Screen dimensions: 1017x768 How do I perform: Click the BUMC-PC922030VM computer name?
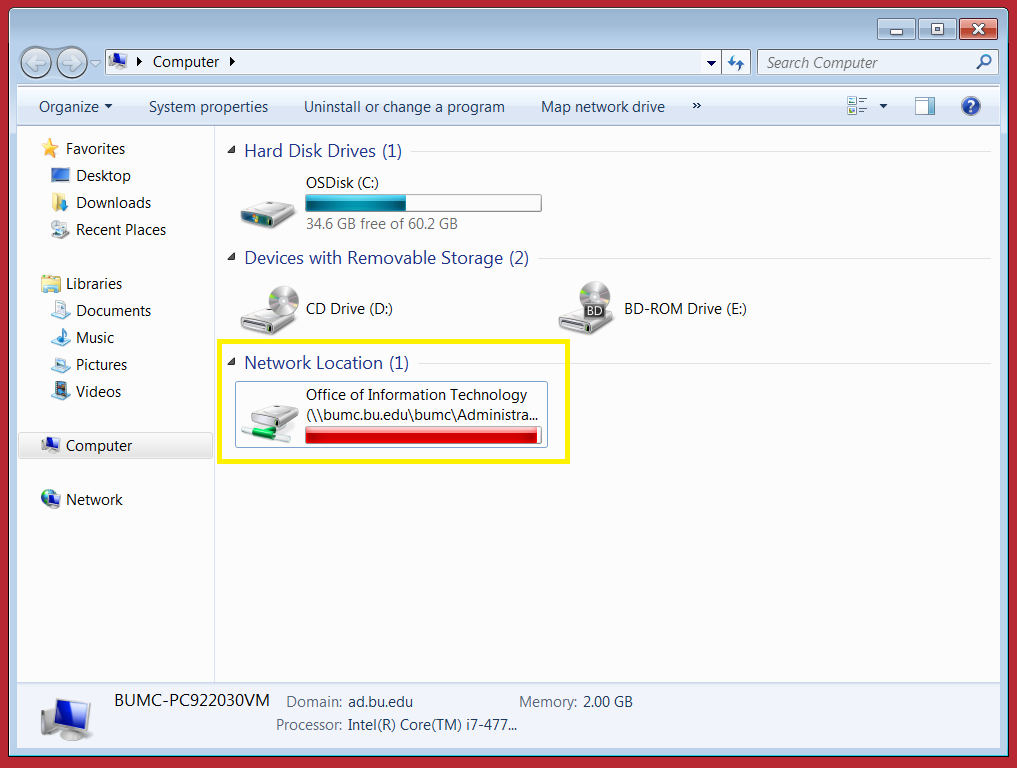[192, 701]
